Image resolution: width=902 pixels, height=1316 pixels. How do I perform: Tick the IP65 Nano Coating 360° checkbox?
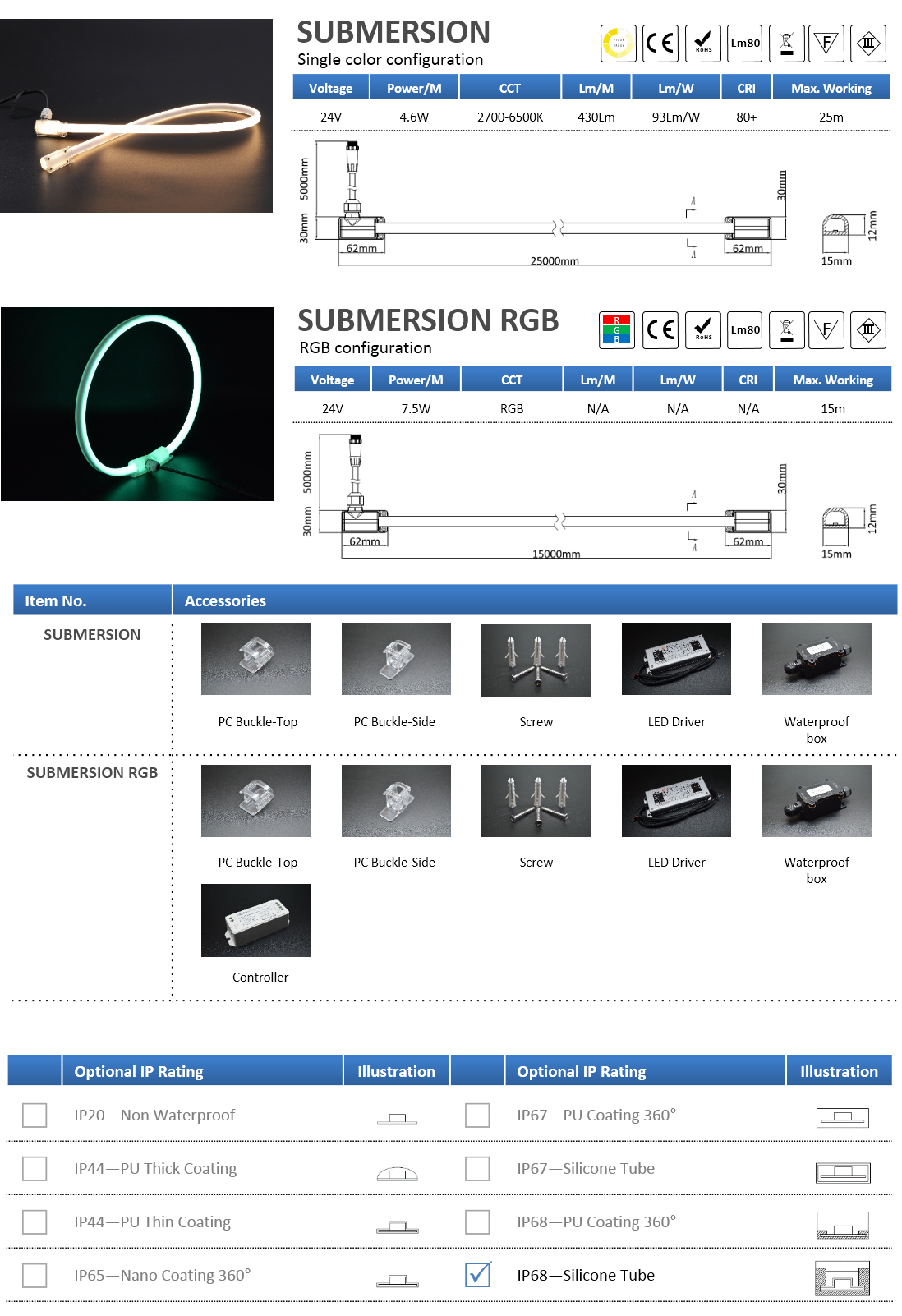[35, 1276]
